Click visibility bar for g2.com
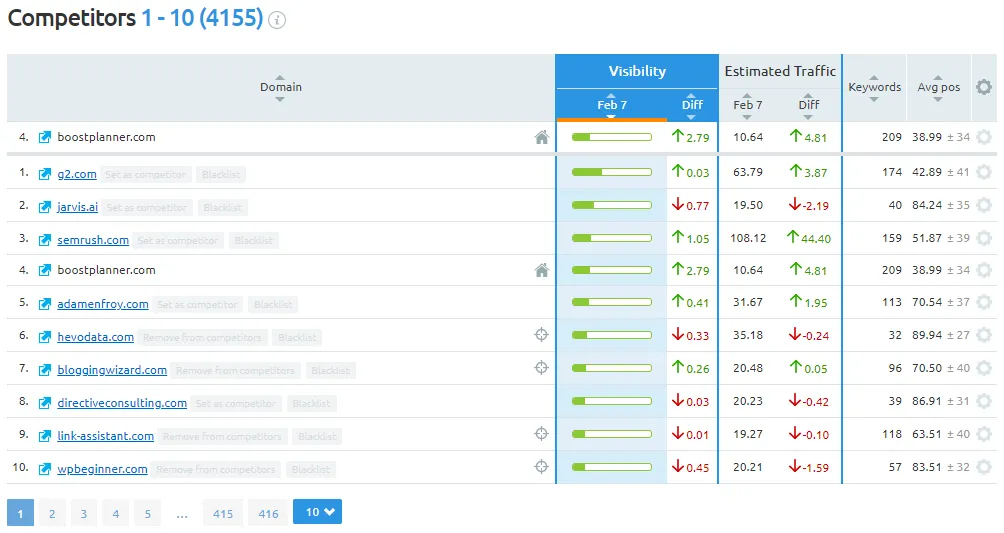 coord(611,172)
